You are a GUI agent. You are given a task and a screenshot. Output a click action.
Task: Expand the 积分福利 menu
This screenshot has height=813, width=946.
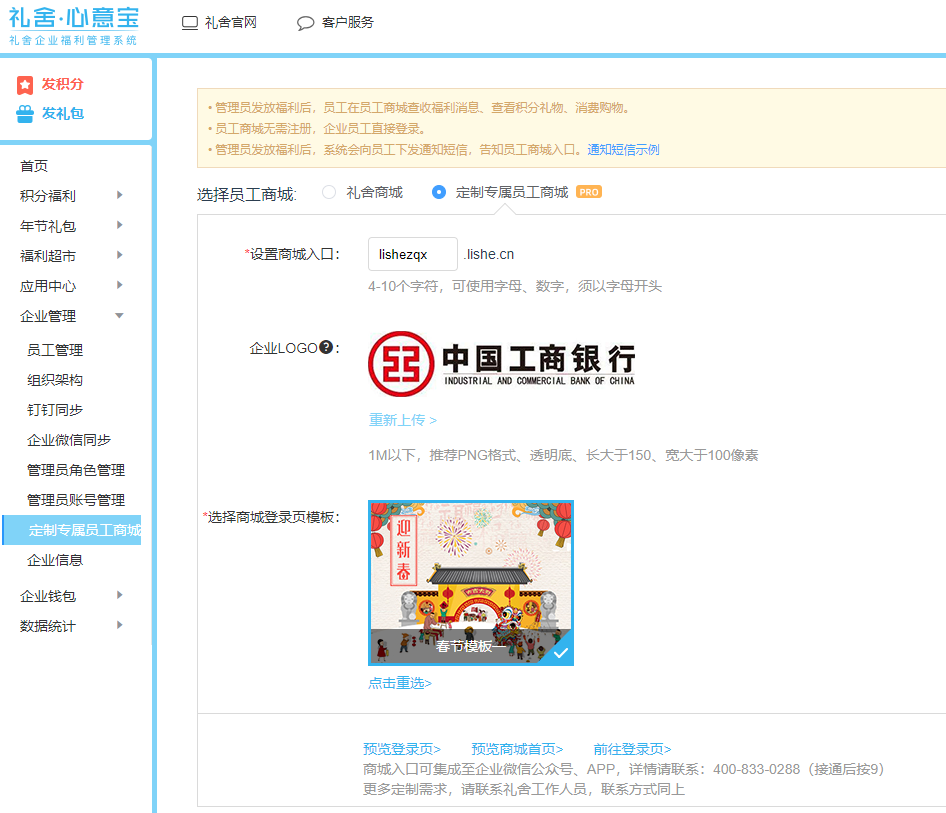[70, 196]
